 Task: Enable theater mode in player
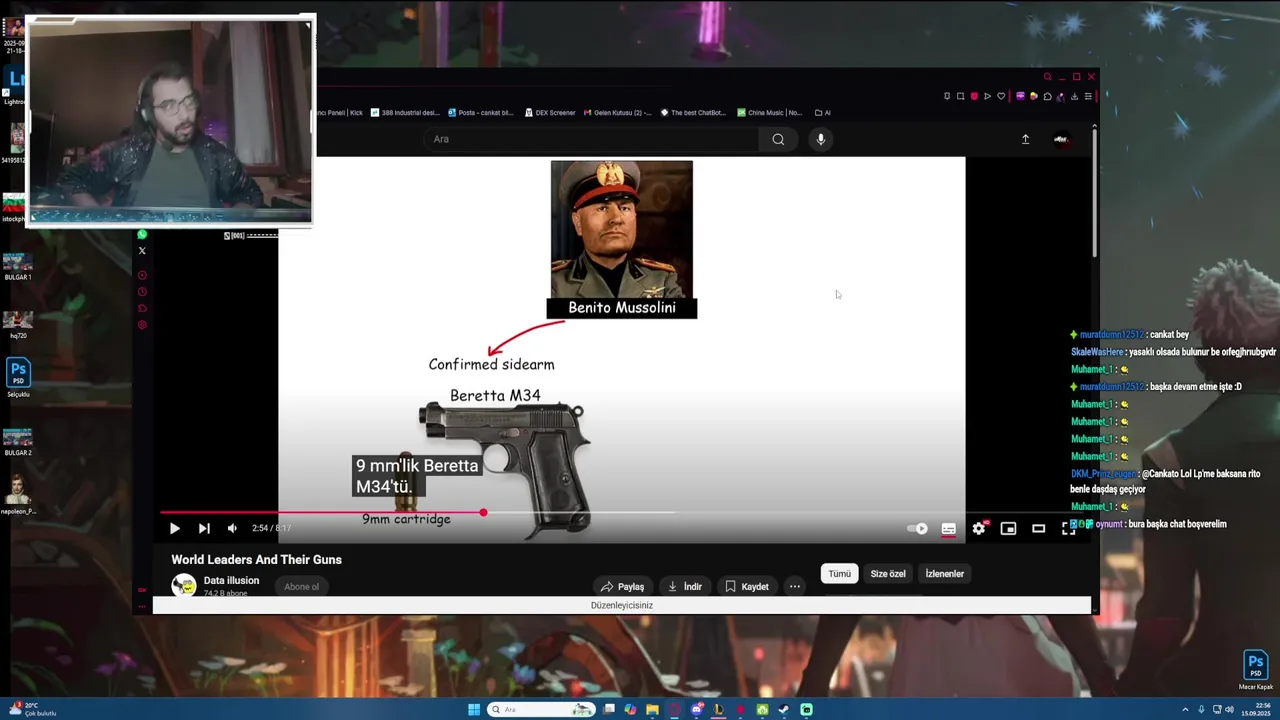pyautogui.click(x=1038, y=529)
